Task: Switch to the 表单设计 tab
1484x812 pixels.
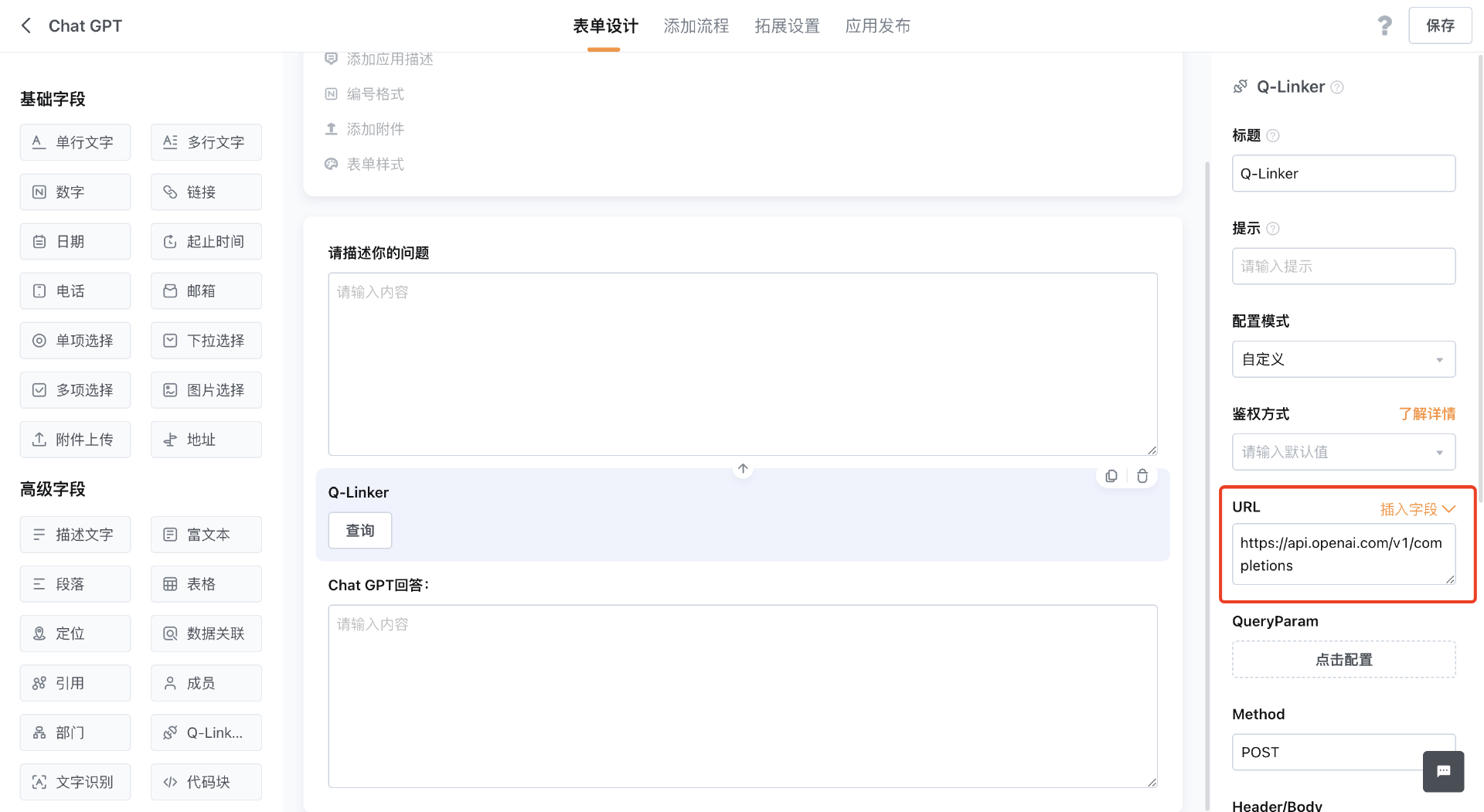Action: (x=605, y=25)
